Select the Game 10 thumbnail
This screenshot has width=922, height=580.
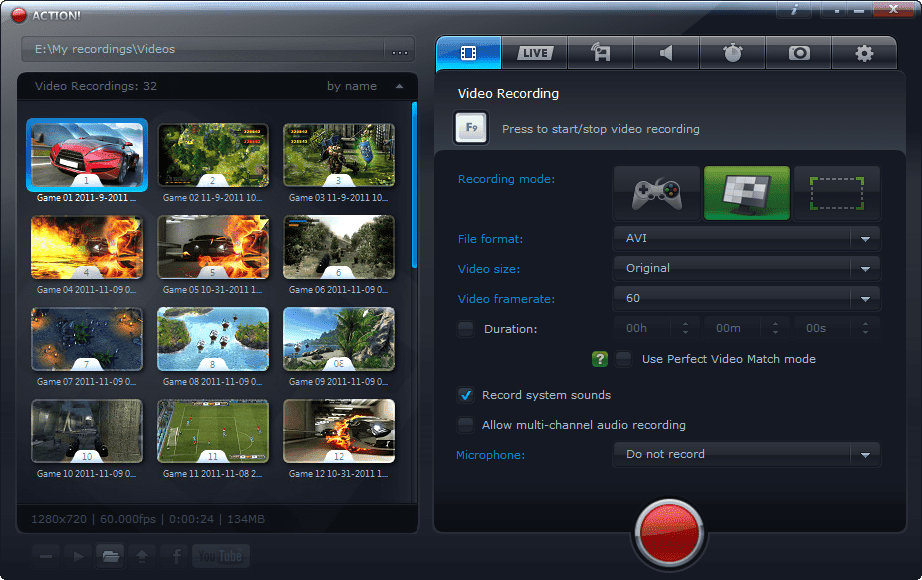(86, 431)
